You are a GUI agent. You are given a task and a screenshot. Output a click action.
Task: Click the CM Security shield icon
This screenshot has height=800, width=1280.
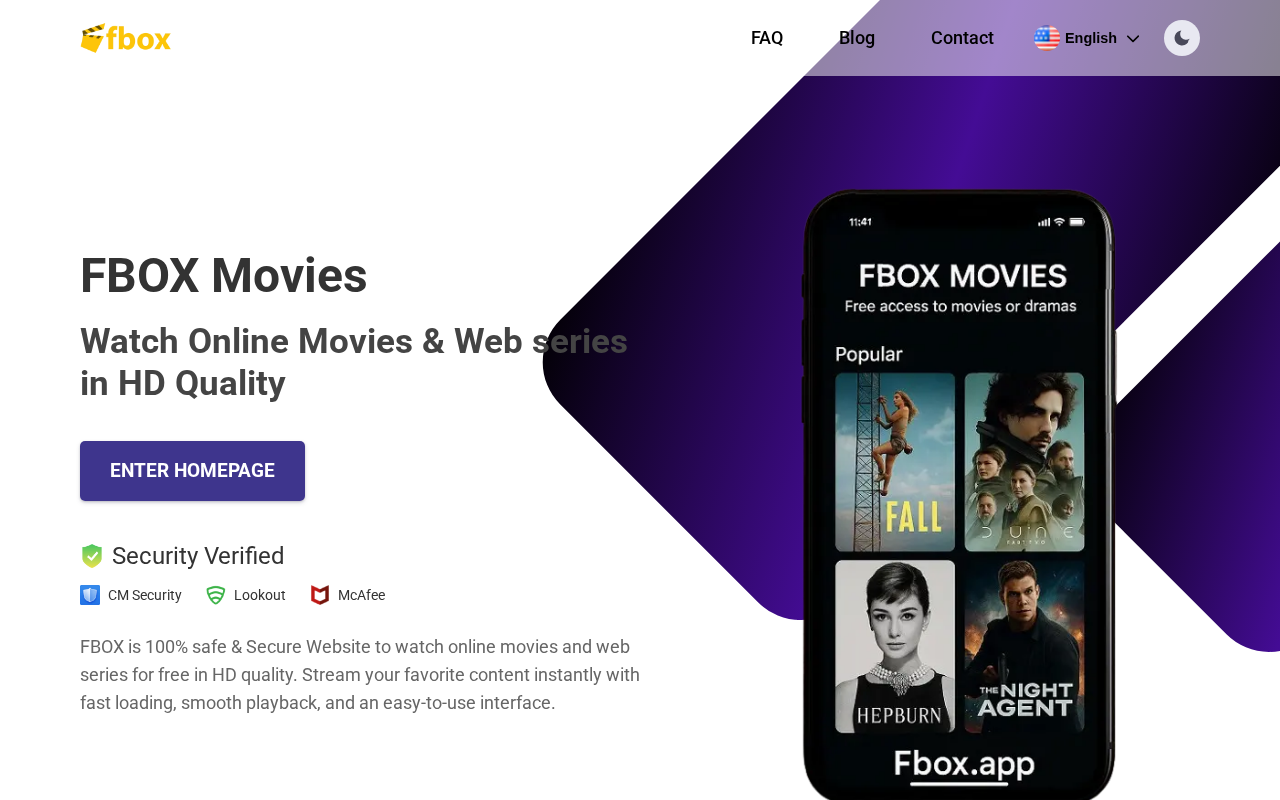point(90,595)
